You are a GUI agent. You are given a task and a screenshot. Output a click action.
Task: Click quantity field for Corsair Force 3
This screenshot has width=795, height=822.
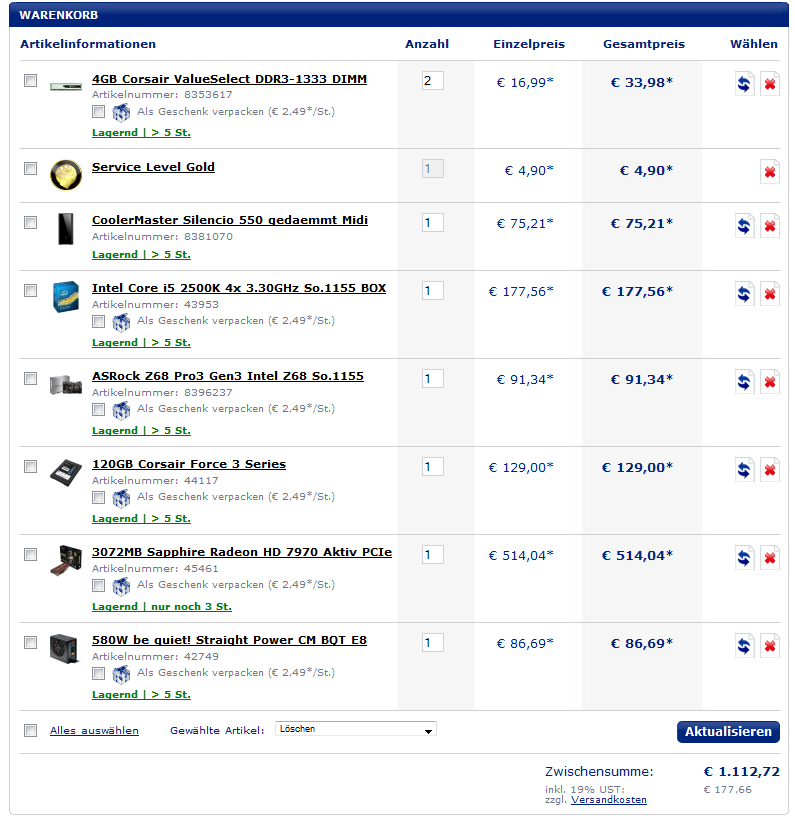pos(433,467)
